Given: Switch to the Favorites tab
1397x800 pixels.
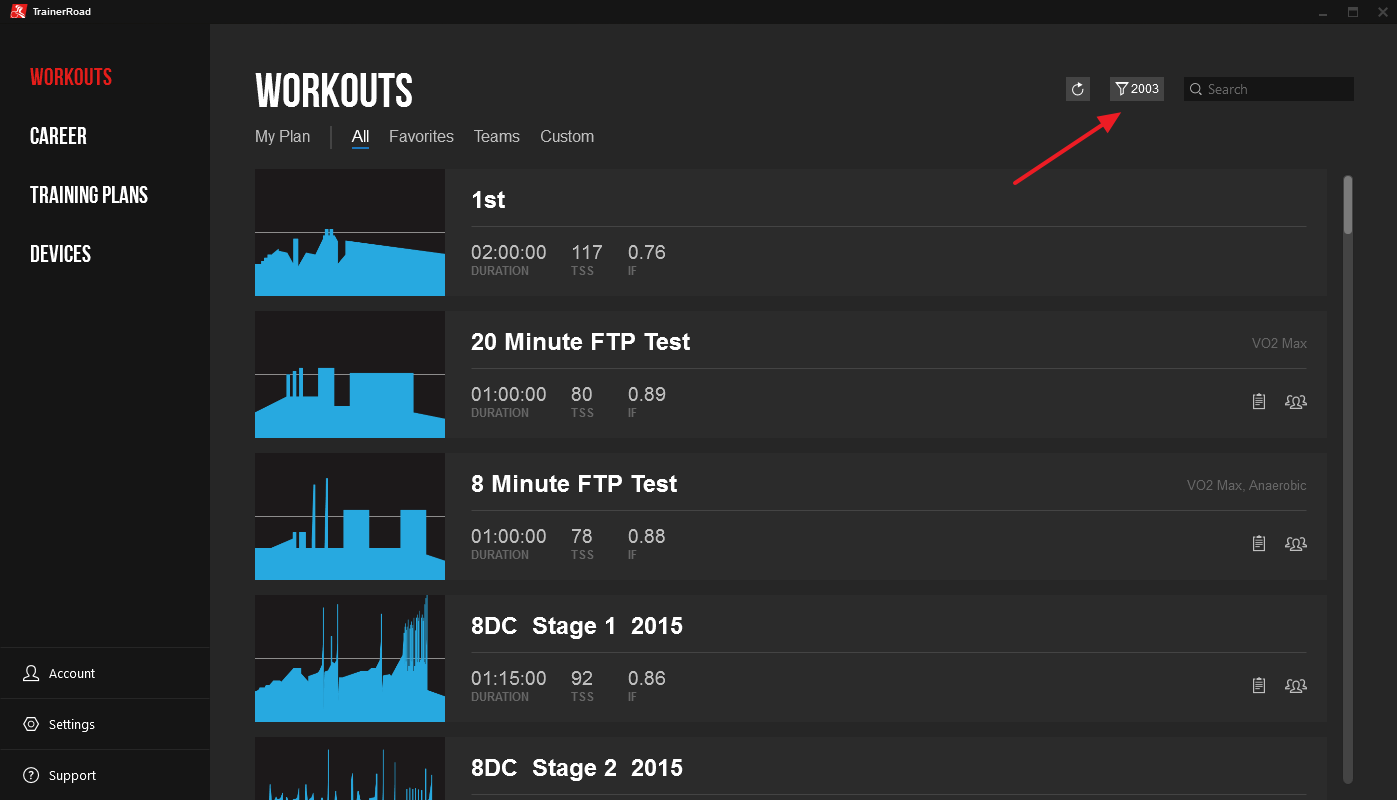Looking at the screenshot, I should pos(421,136).
